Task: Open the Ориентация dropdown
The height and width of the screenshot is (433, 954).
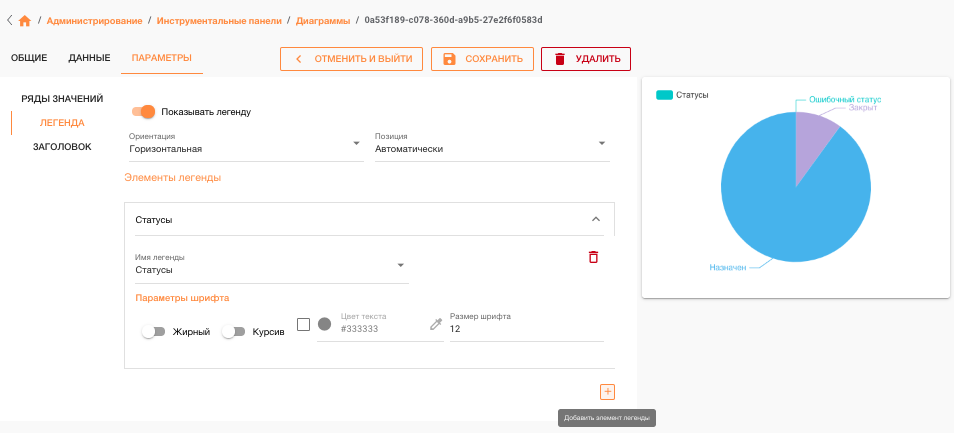Action: coord(246,146)
